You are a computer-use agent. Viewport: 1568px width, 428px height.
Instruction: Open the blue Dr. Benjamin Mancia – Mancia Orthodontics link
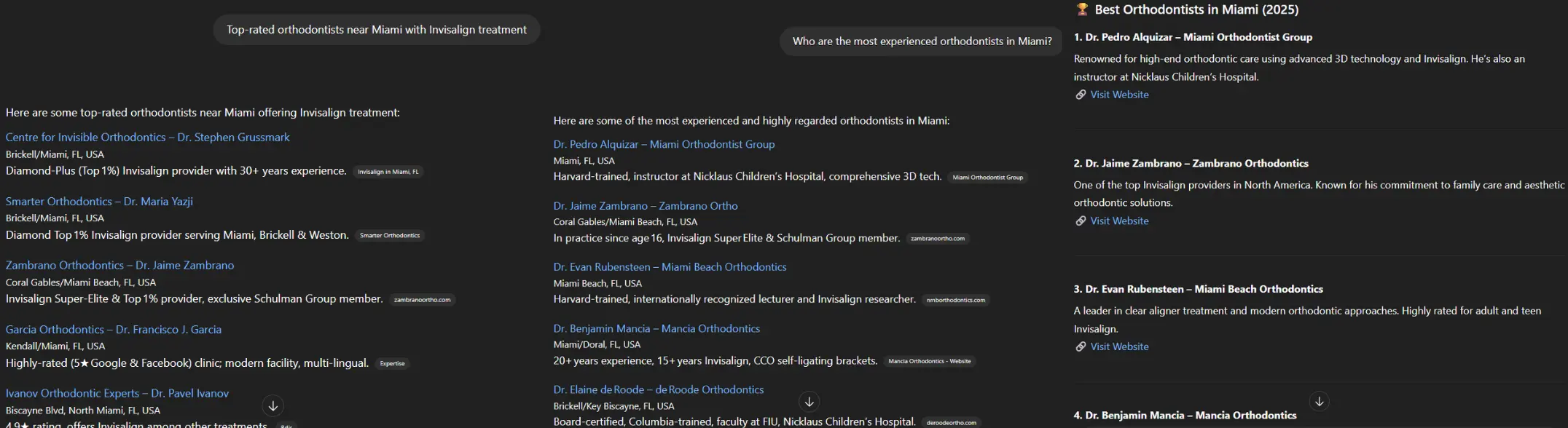(x=656, y=328)
